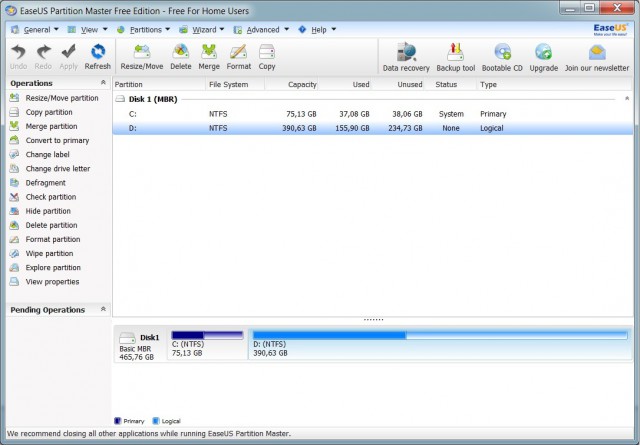The height and width of the screenshot is (445, 640).
Task: Select the Resize/Move toolbar icon
Action: [x=142, y=57]
